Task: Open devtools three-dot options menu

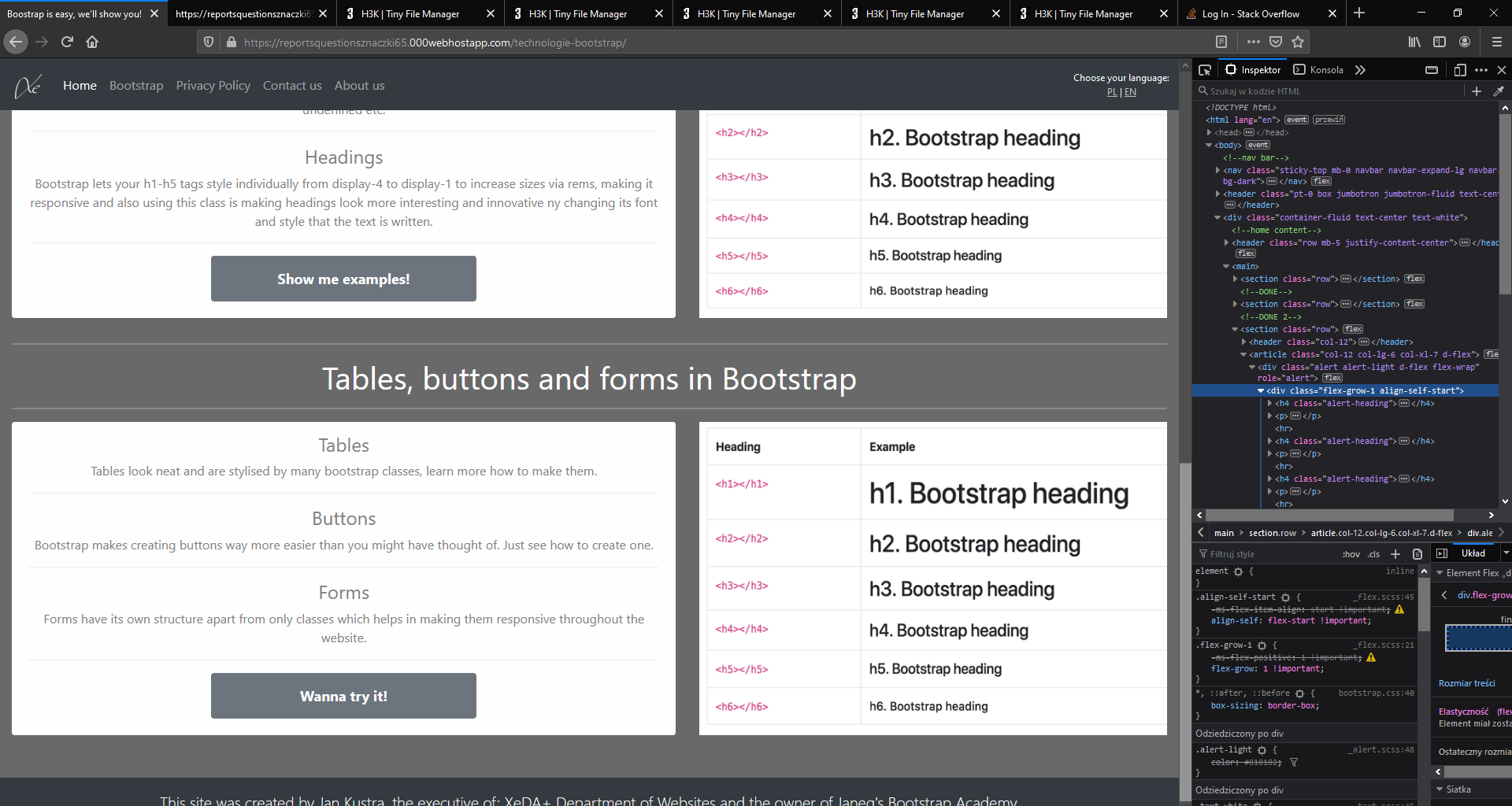Action: pyautogui.click(x=1481, y=70)
